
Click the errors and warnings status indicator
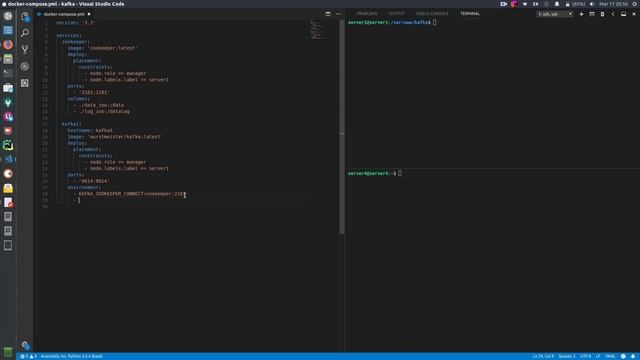click(29, 356)
